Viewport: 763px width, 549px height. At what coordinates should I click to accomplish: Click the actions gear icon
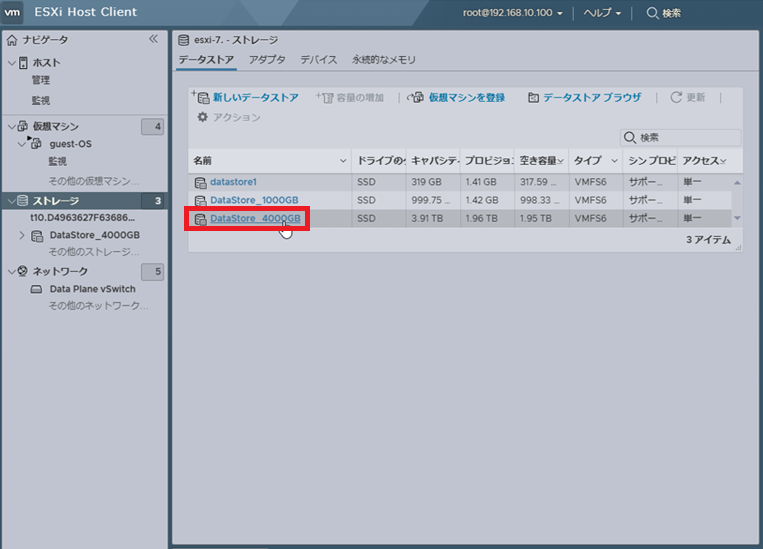tap(203, 117)
